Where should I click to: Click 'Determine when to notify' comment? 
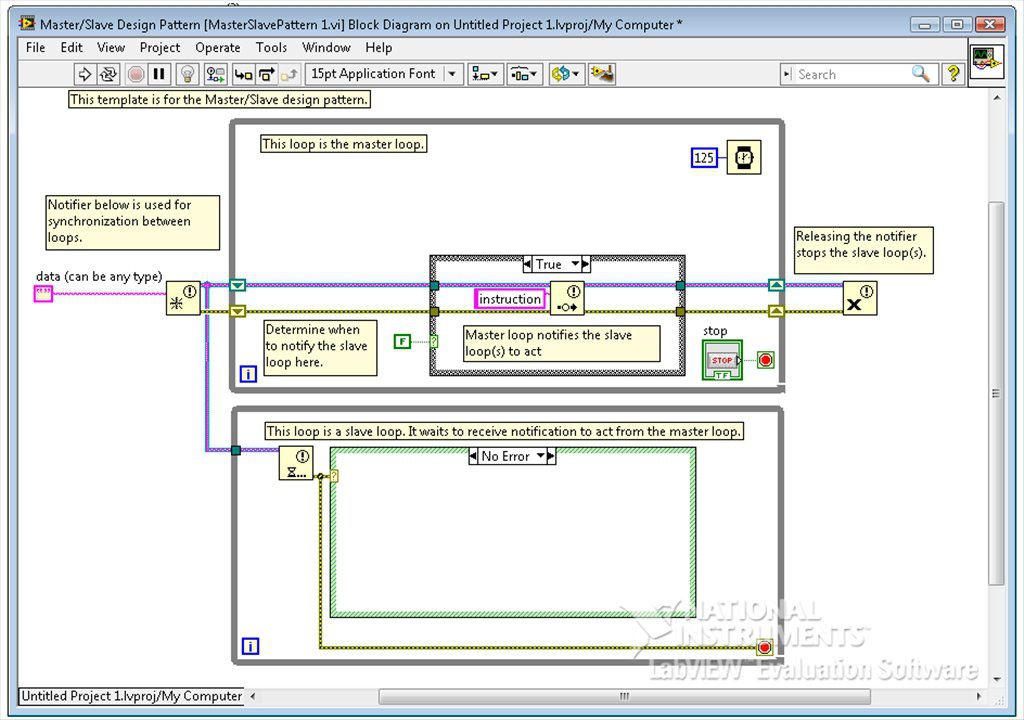[x=320, y=348]
